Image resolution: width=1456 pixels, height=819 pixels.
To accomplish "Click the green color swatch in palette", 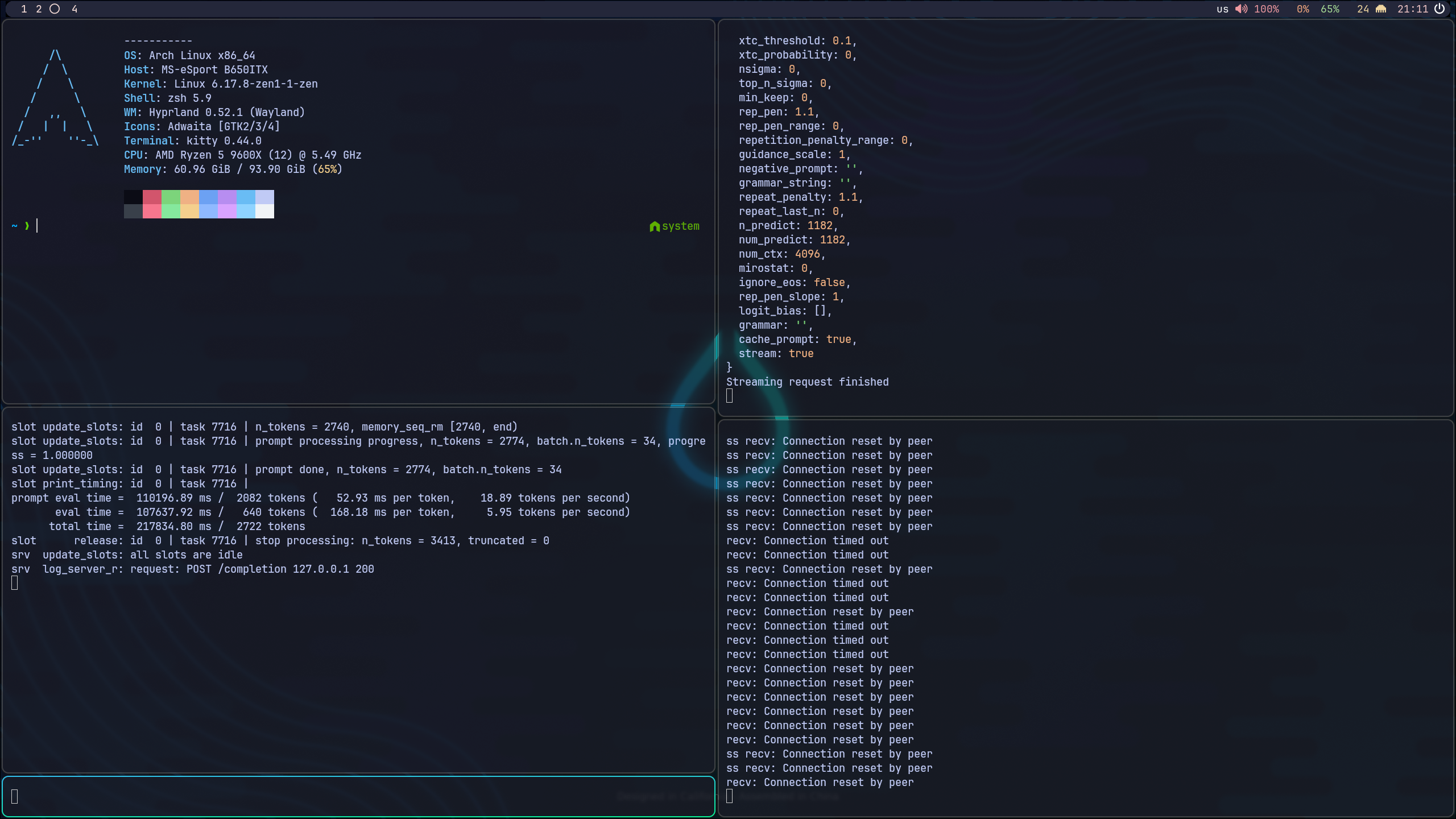I will pos(171,197).
